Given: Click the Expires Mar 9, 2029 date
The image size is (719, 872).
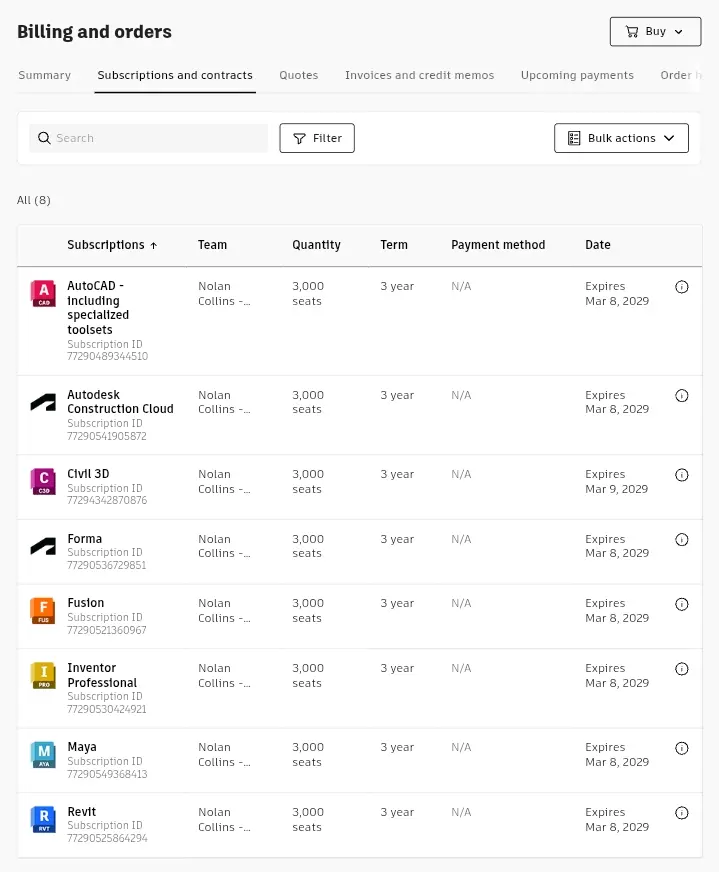Looking at the screenshot, I should (616, 482).
